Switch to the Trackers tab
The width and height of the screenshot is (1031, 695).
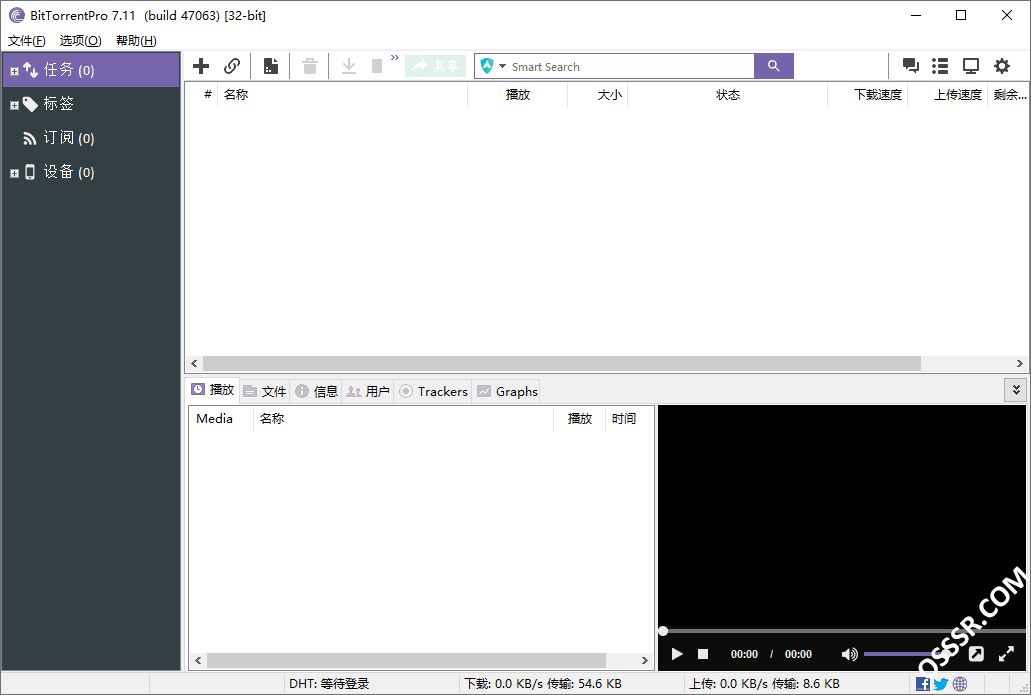[x=433, y=392]
